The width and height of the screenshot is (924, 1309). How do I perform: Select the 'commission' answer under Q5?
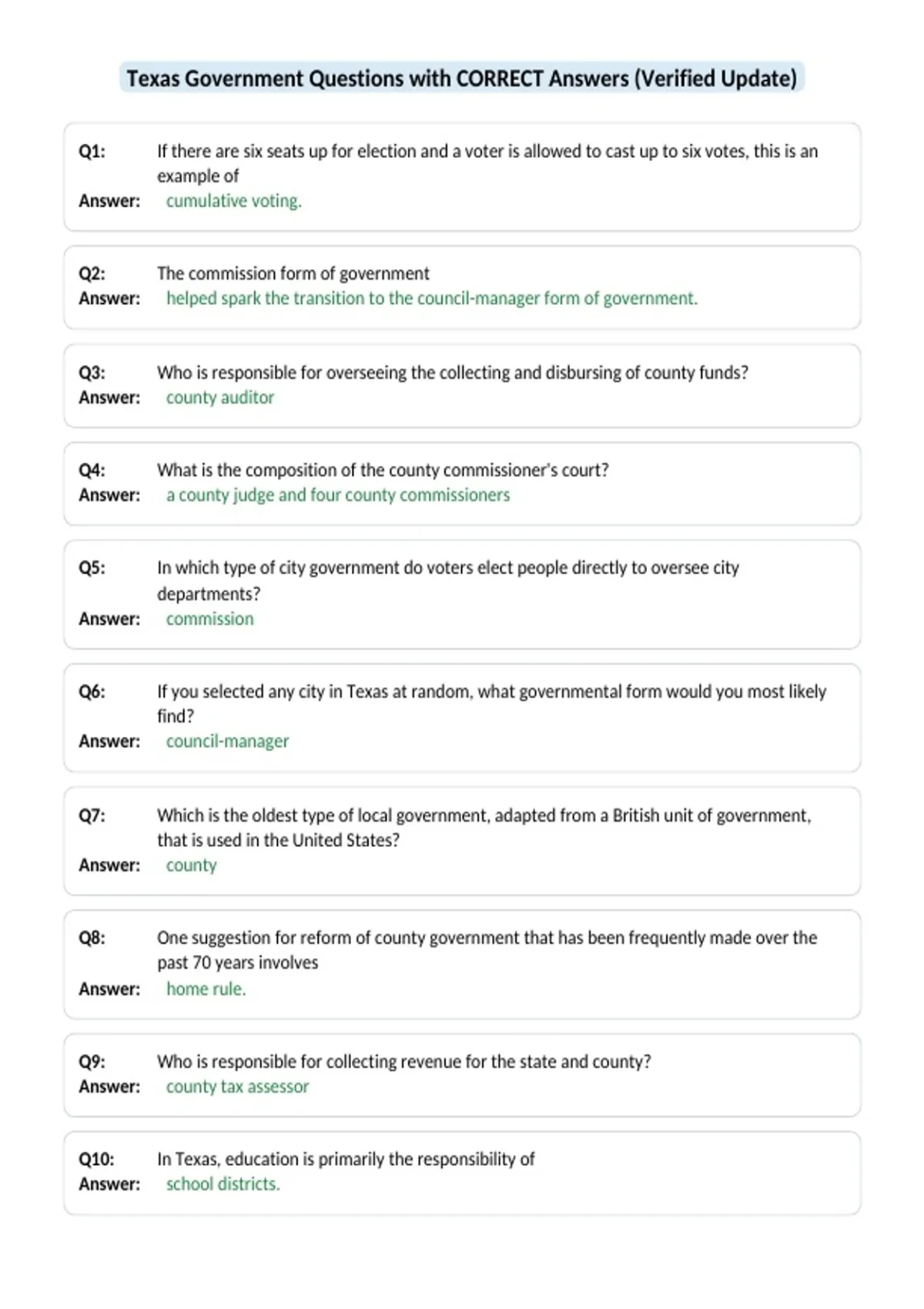(209, 619)
